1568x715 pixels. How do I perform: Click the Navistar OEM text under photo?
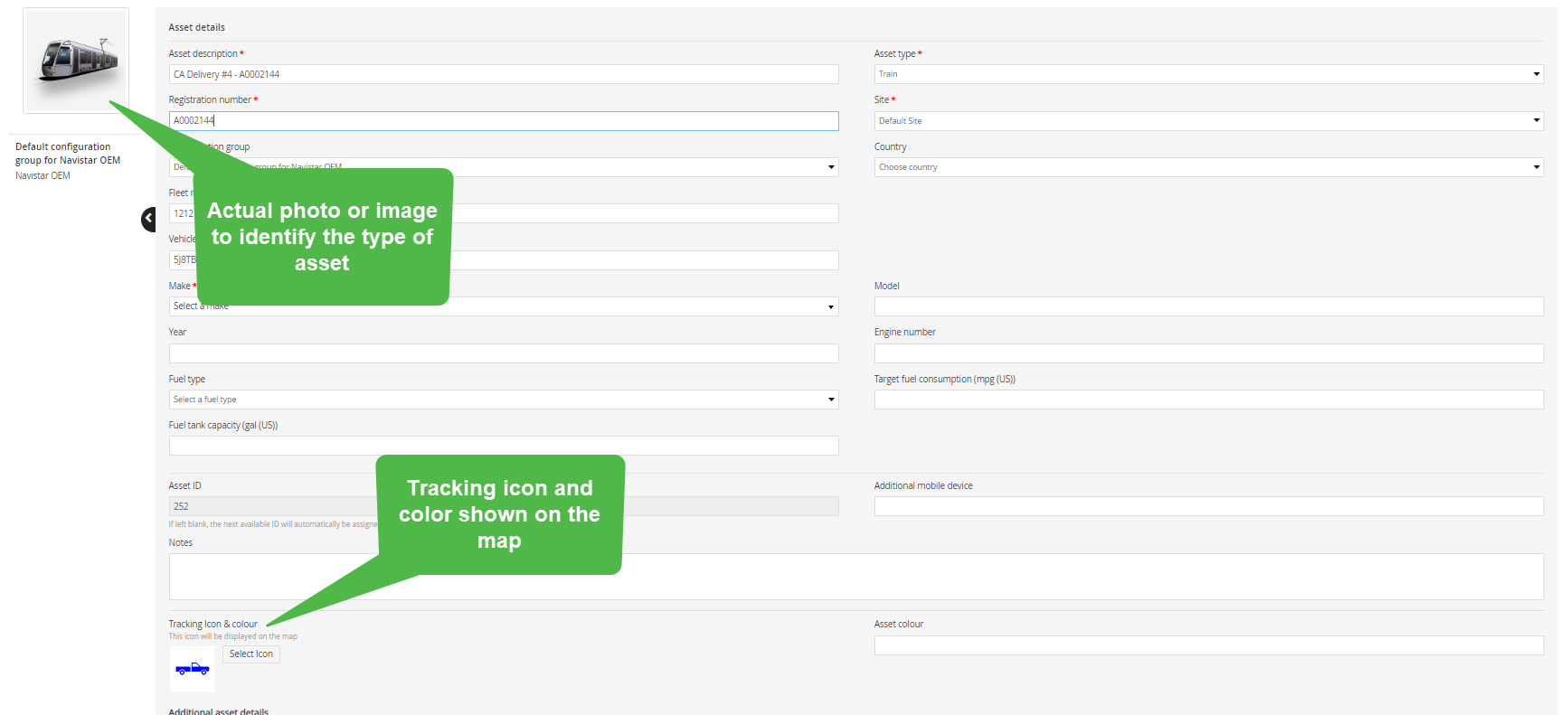pyautogui.click(x=43, y=176)
